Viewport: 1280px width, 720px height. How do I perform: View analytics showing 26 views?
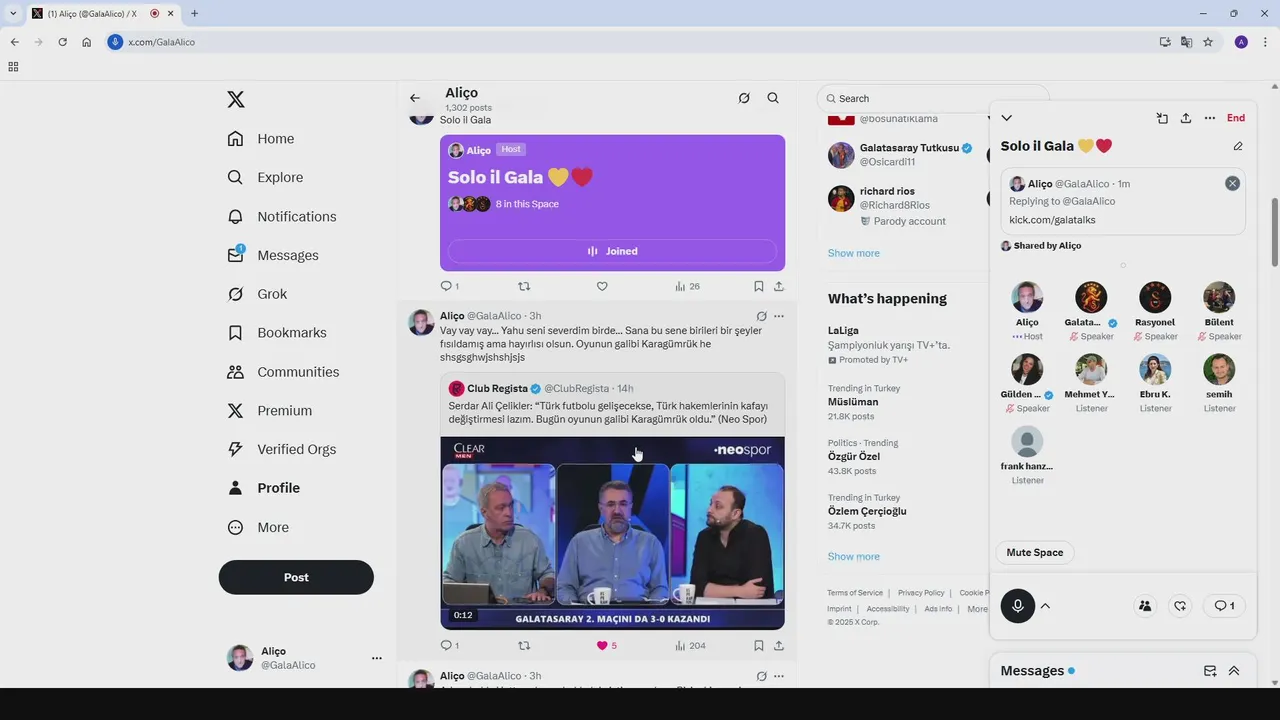[687, 286]
